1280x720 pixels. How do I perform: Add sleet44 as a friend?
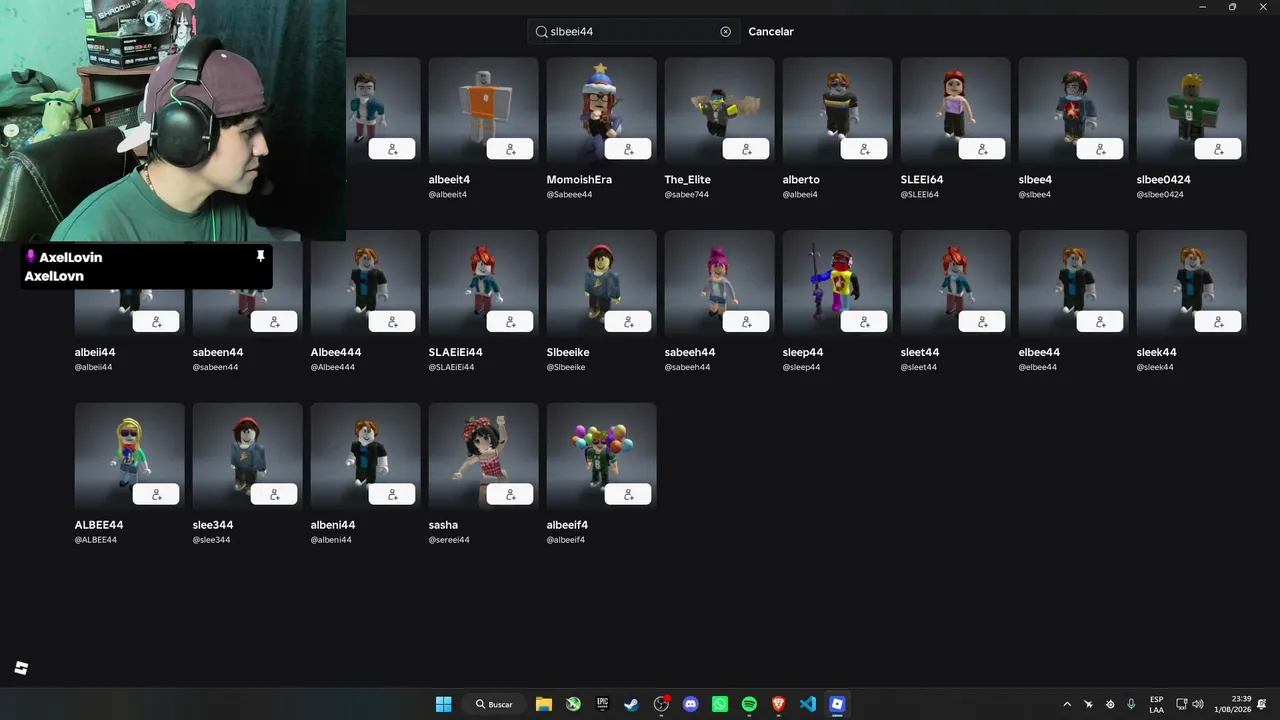click(x=983, y=322)
